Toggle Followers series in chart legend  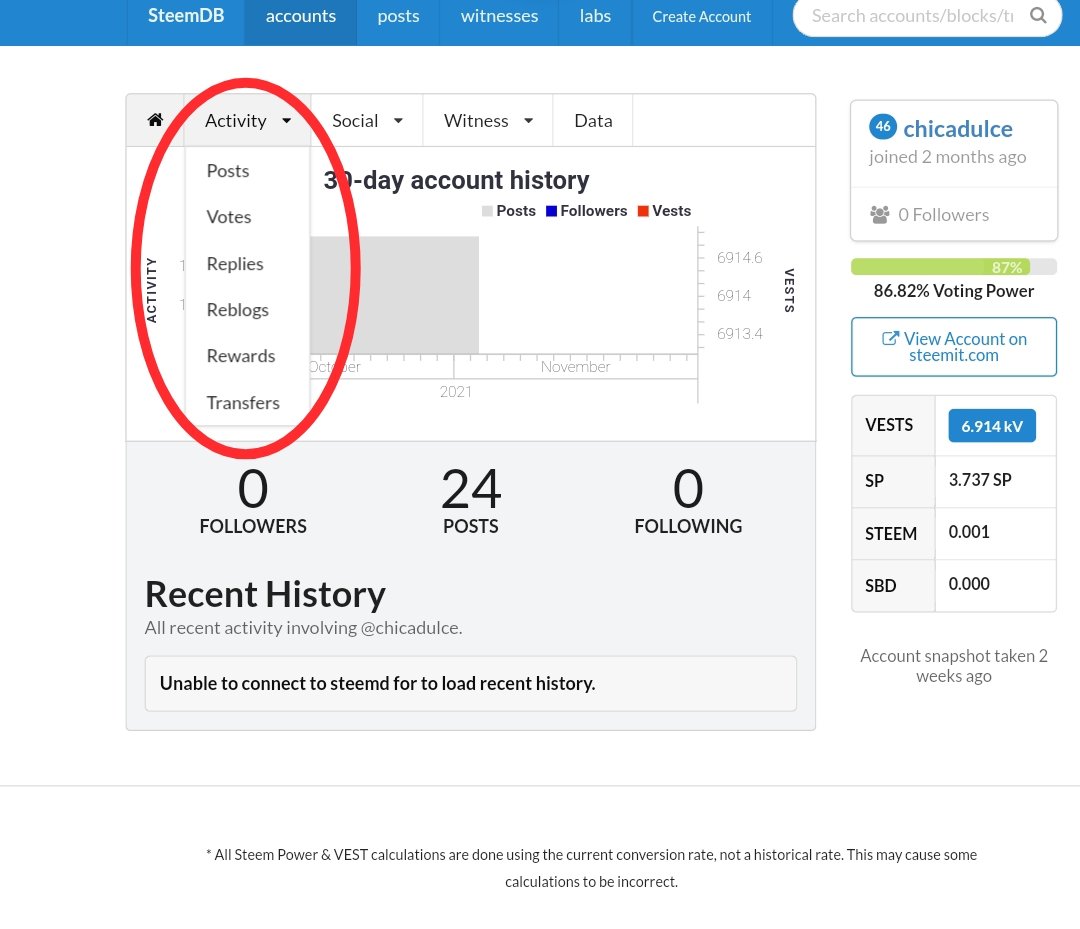pyautogui.click(x=586, y=211)
